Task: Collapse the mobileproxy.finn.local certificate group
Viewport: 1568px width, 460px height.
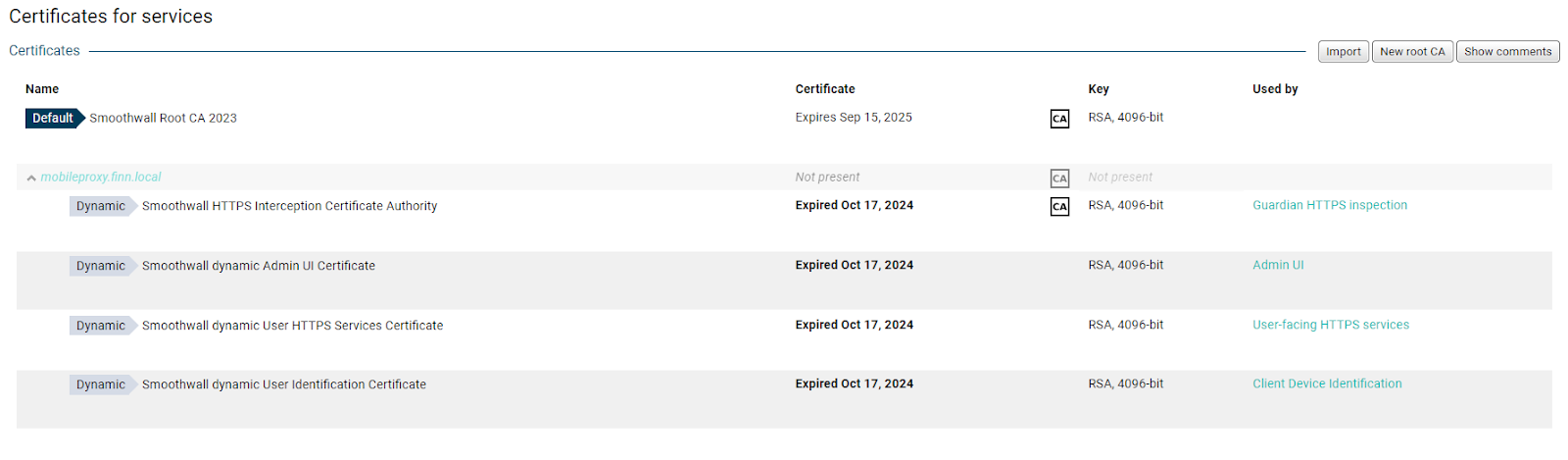Action: click(31, 179)
